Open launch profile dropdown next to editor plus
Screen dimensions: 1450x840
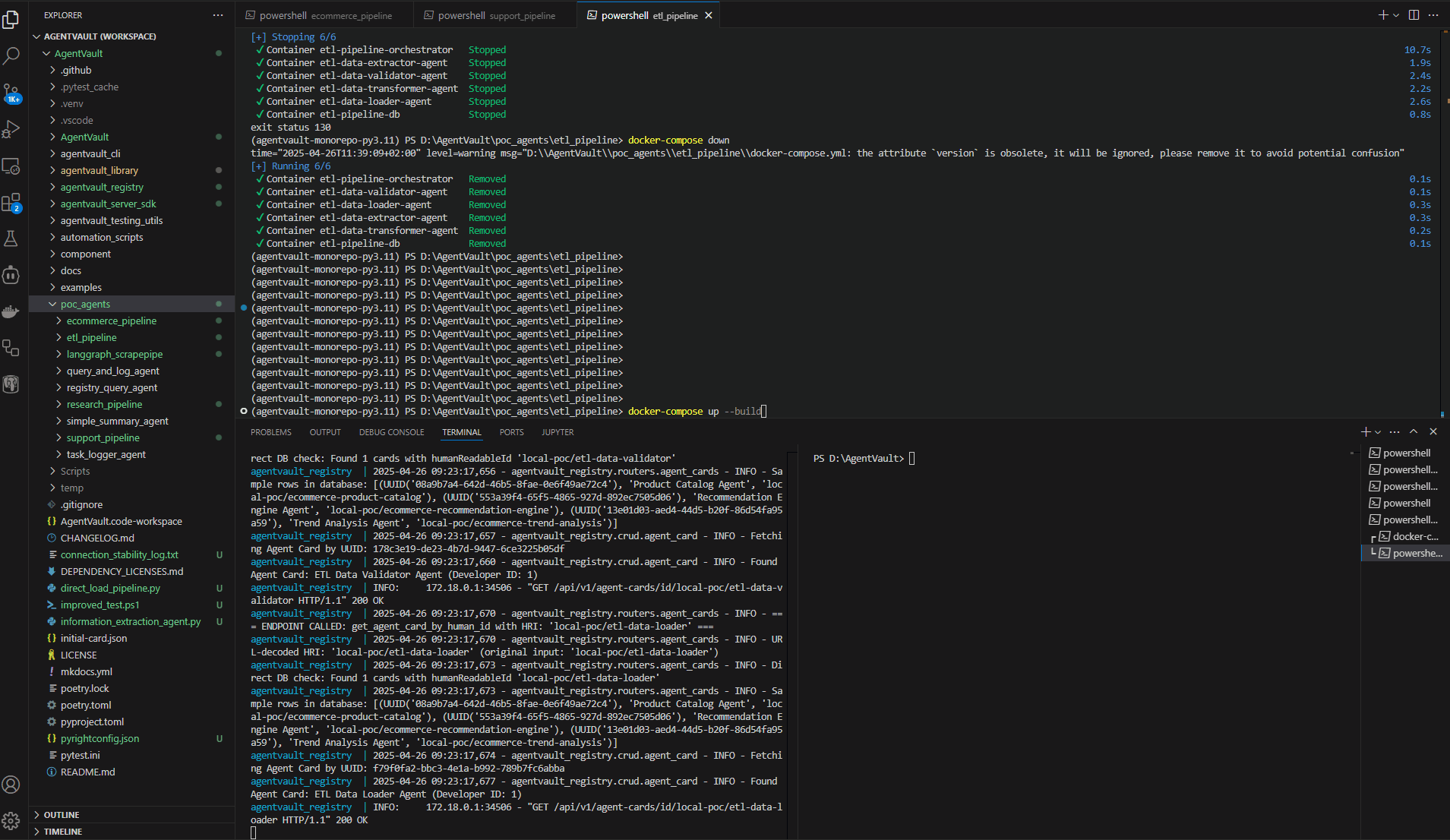1396,15
